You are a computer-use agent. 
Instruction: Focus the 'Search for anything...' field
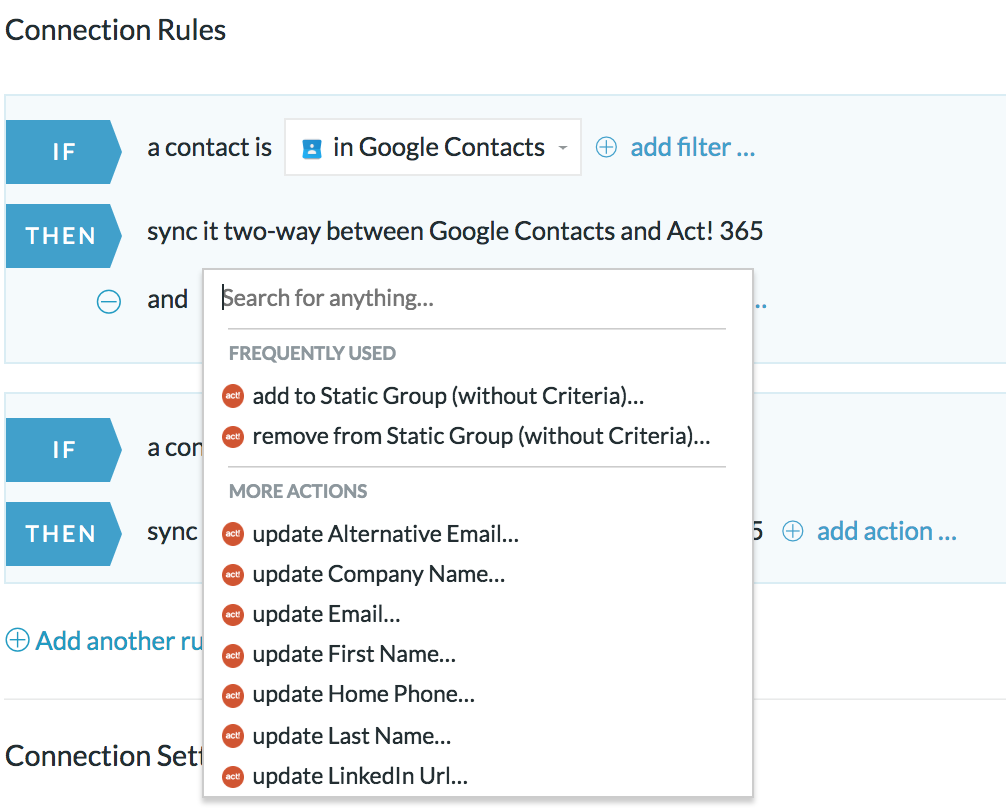[x=477, y=298]
